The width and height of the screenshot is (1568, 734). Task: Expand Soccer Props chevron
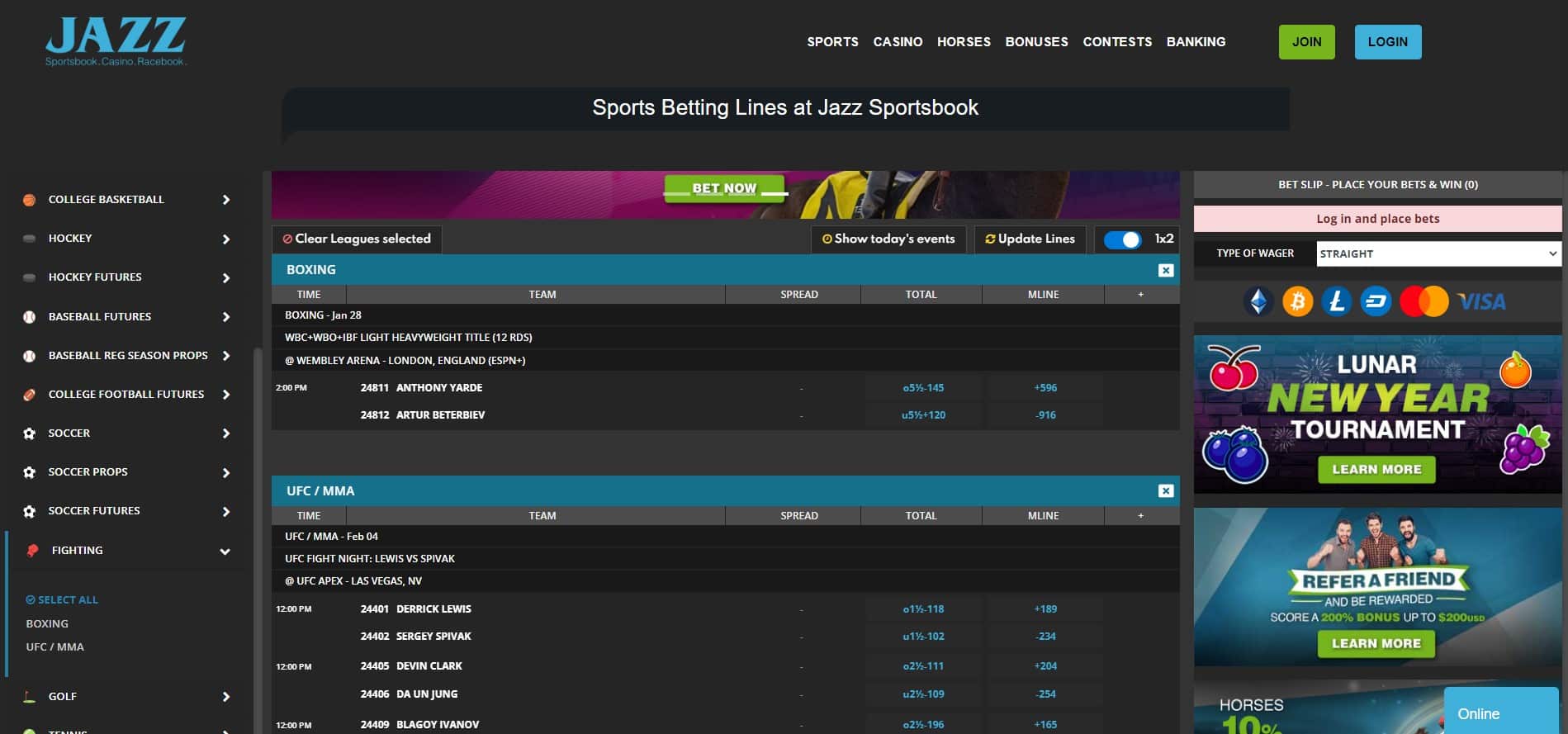click(225, 473)
